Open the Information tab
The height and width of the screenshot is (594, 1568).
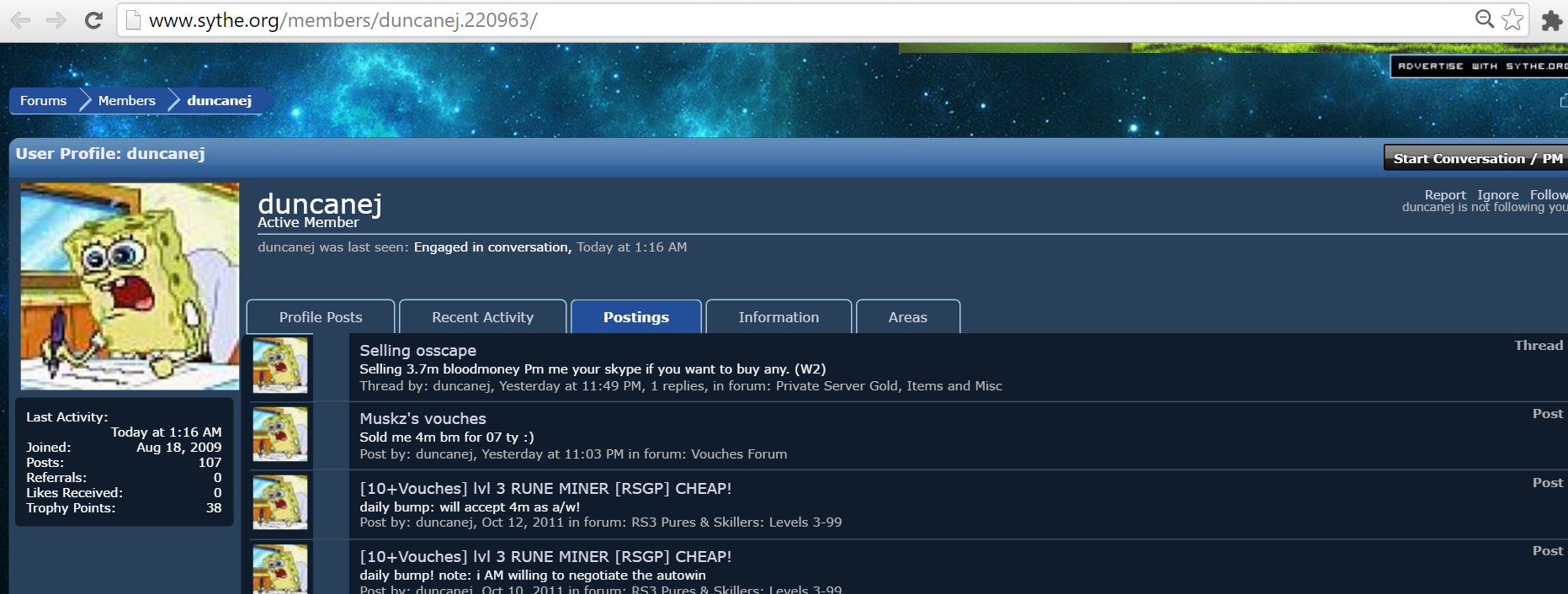779,317
